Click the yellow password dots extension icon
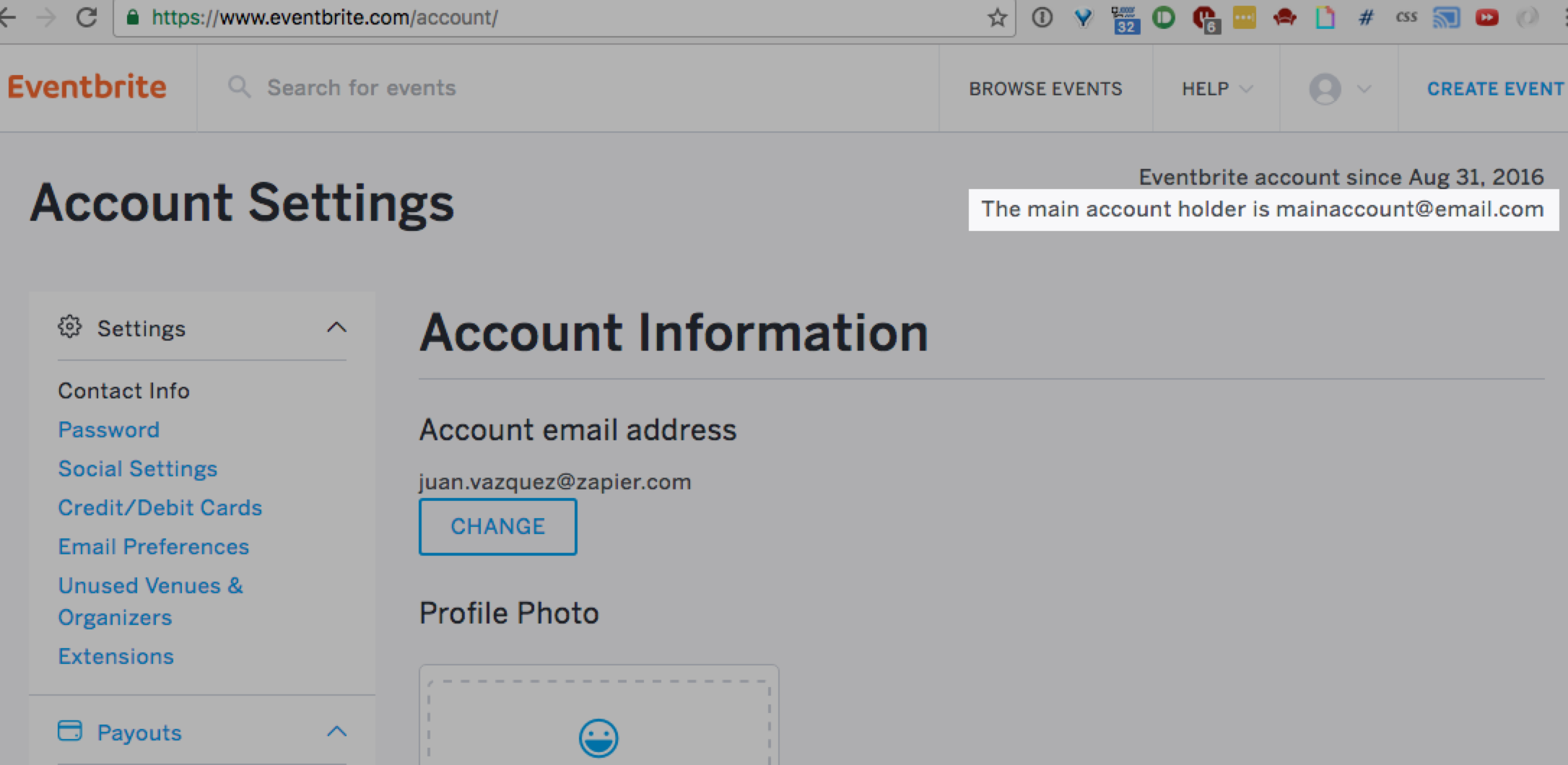Viewport: 1568px width, 765px height. [1245, 17]
